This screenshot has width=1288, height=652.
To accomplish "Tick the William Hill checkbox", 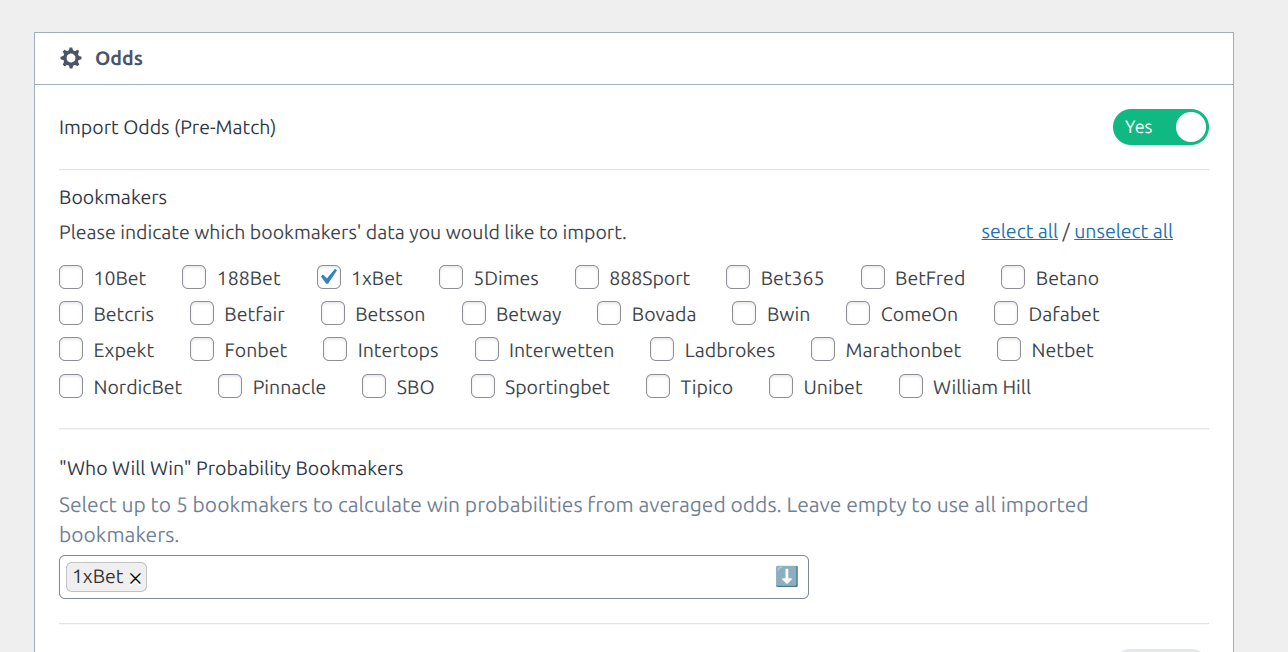I will click(x=910, y=386).
